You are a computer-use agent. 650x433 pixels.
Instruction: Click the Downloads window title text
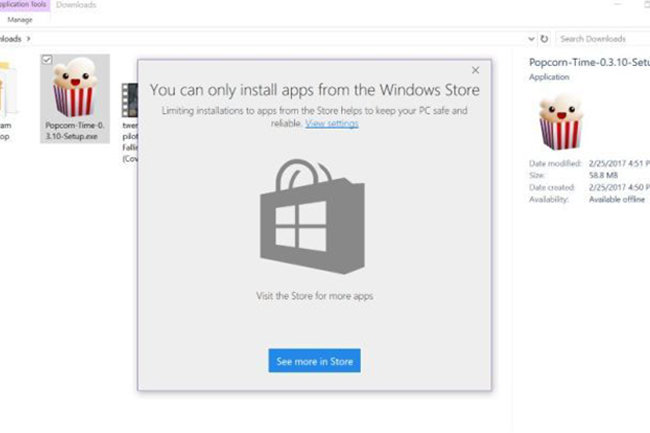(x=76, y=5)
